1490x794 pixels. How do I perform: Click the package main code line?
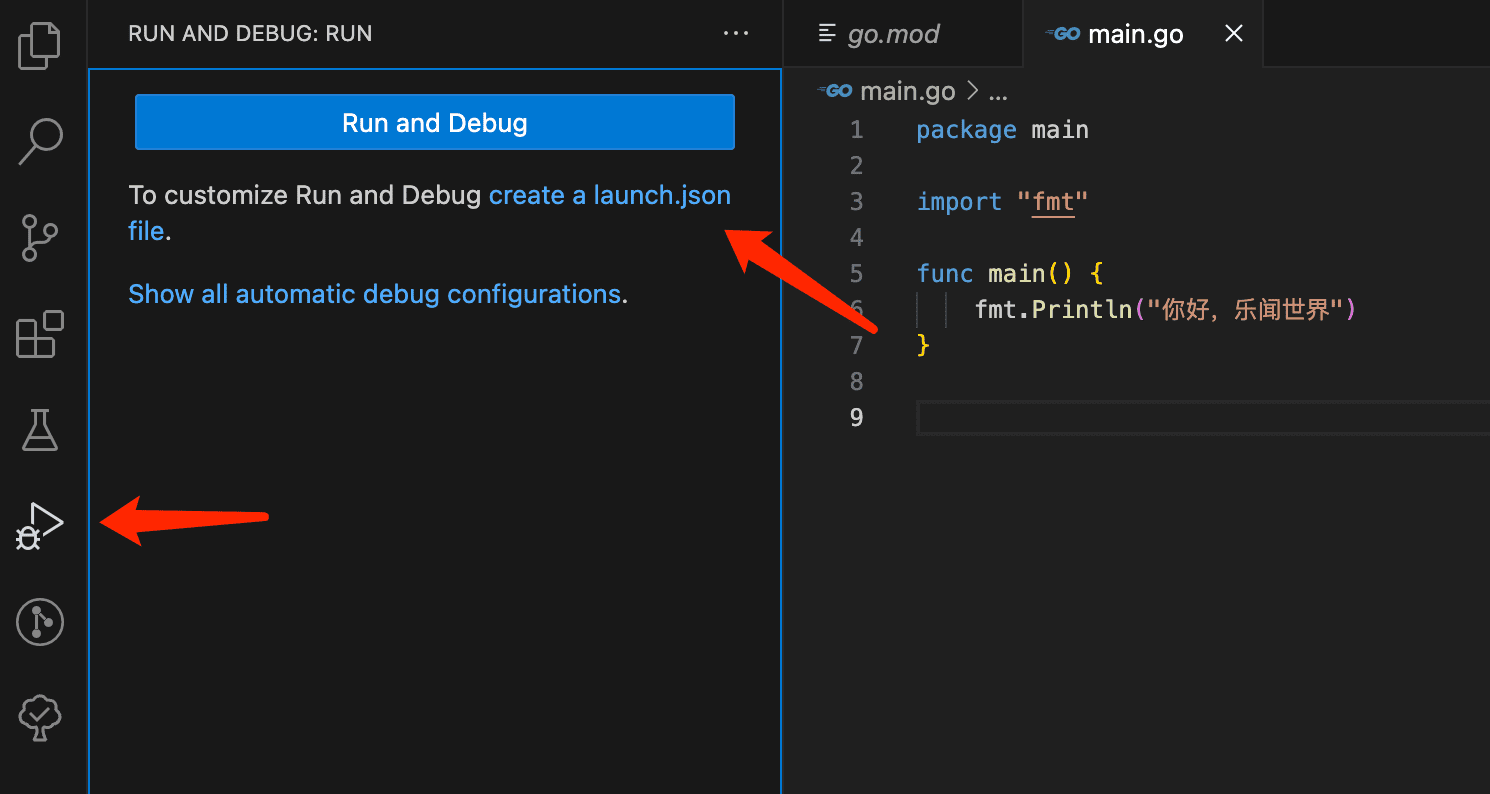tap(1002, 130)
